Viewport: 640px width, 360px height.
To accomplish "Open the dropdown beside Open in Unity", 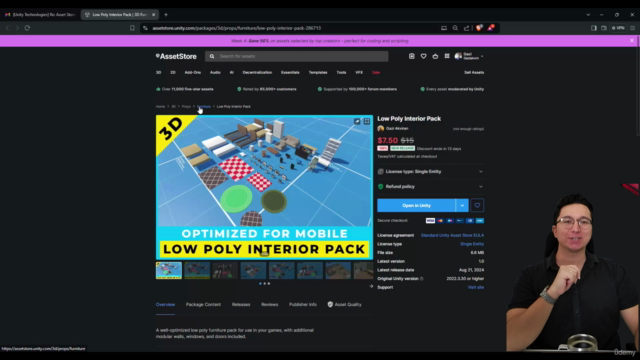I will pyautogui.click(x=462, y=205).
